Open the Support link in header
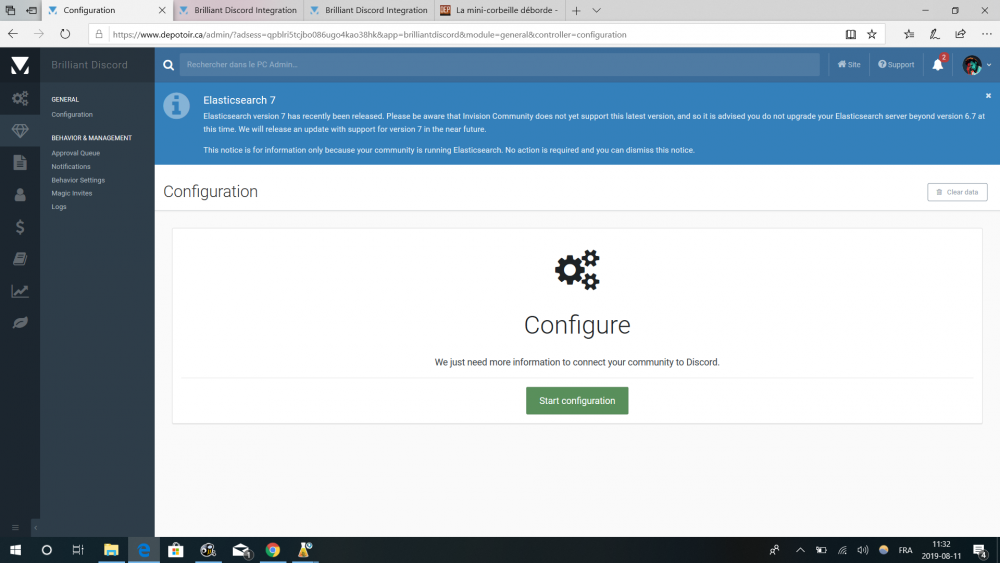Viewport: 1000px width, 563px height. click(x=896, y=65)
